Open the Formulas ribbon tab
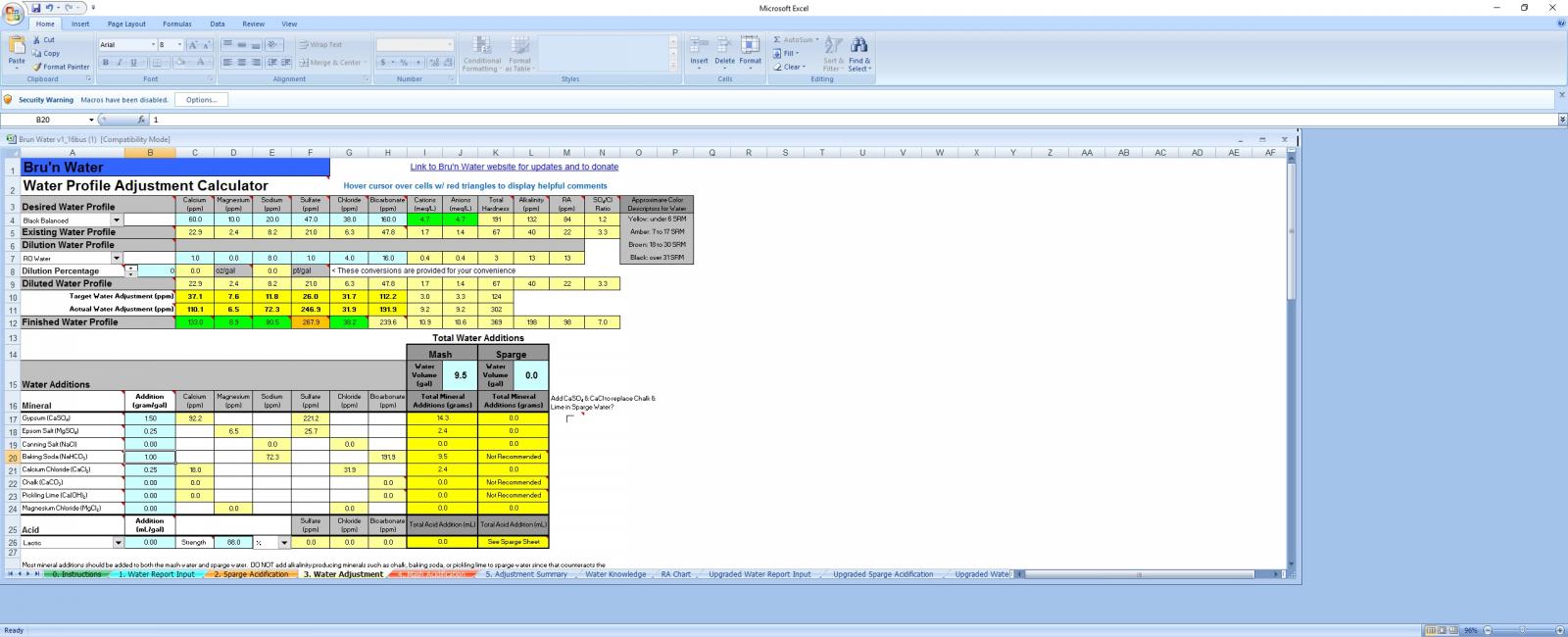The width and height of the screenshot is (1568, 637). click(x=177, y=24)
